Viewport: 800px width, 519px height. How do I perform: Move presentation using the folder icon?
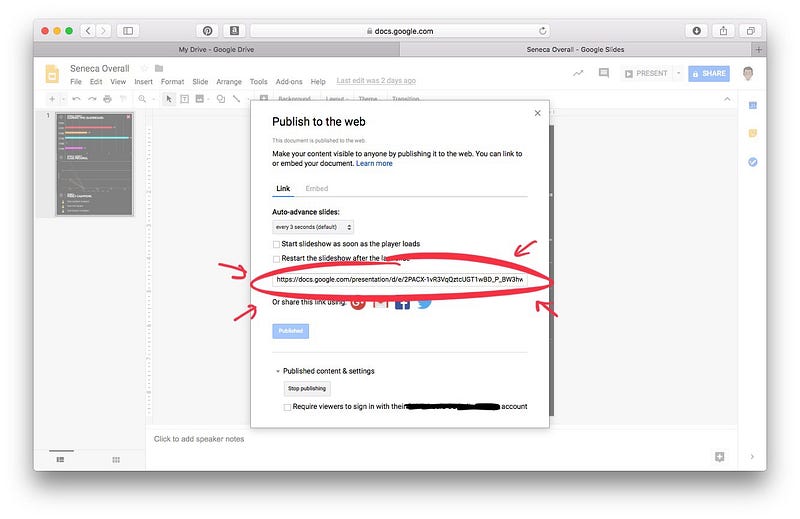pos(159,68)
